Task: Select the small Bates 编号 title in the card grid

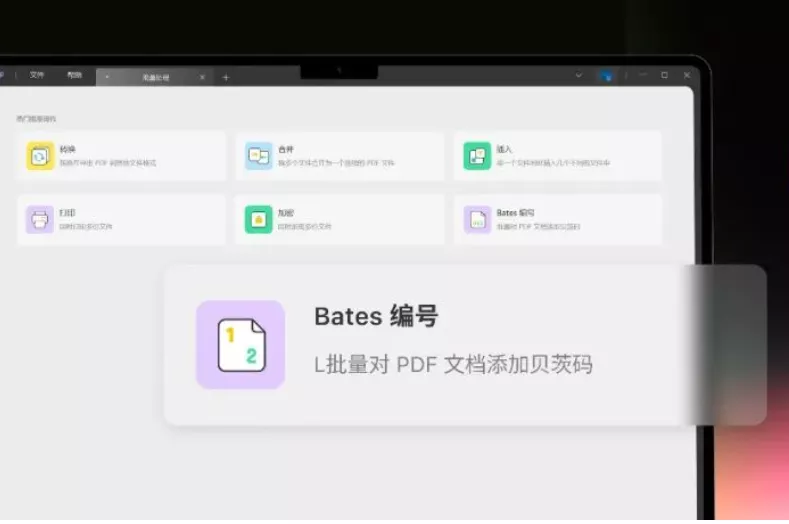Action: point(515,213)
